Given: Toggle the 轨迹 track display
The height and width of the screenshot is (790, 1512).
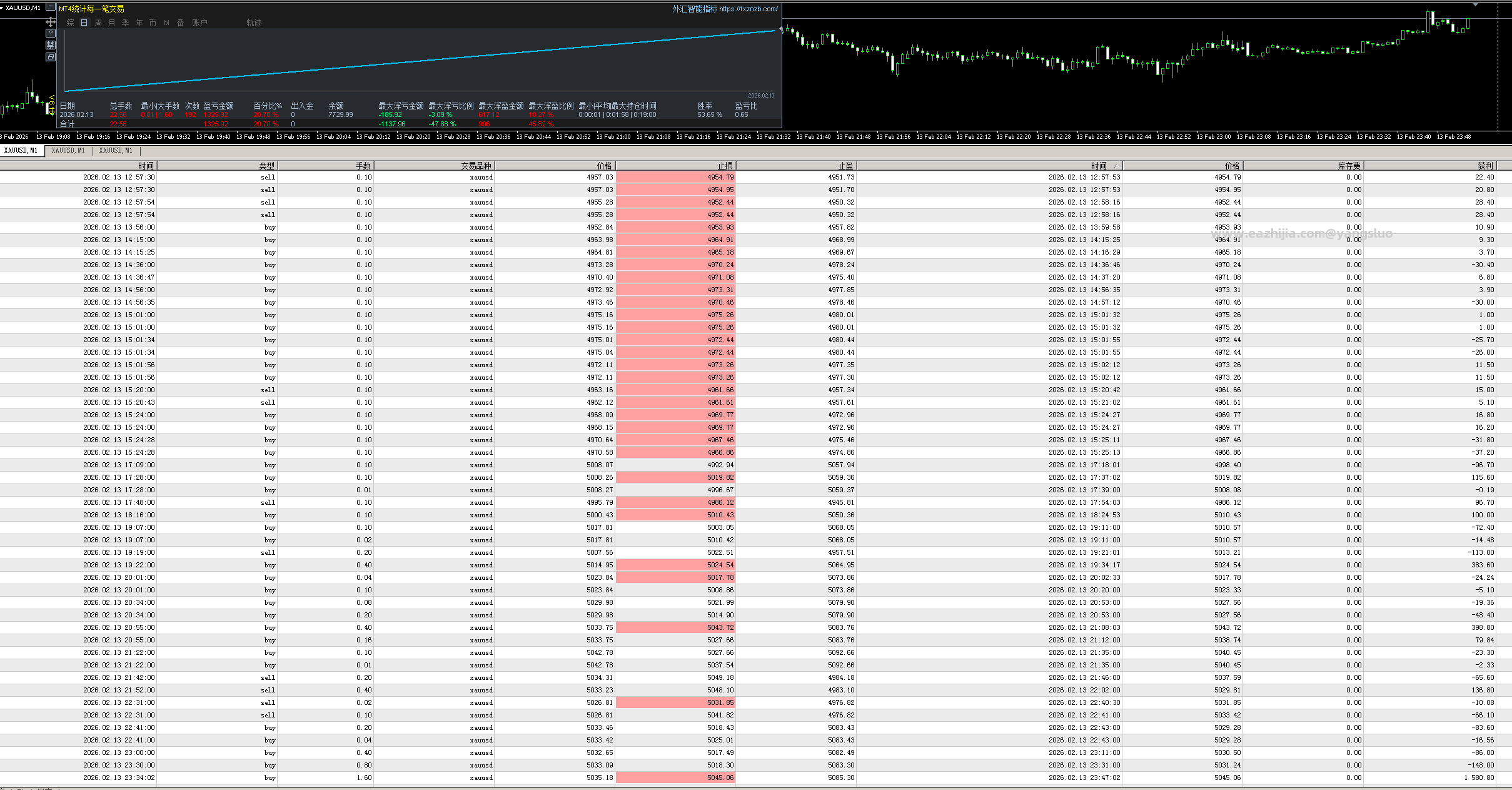Looking at the screenshot, I should pos(254,23).
